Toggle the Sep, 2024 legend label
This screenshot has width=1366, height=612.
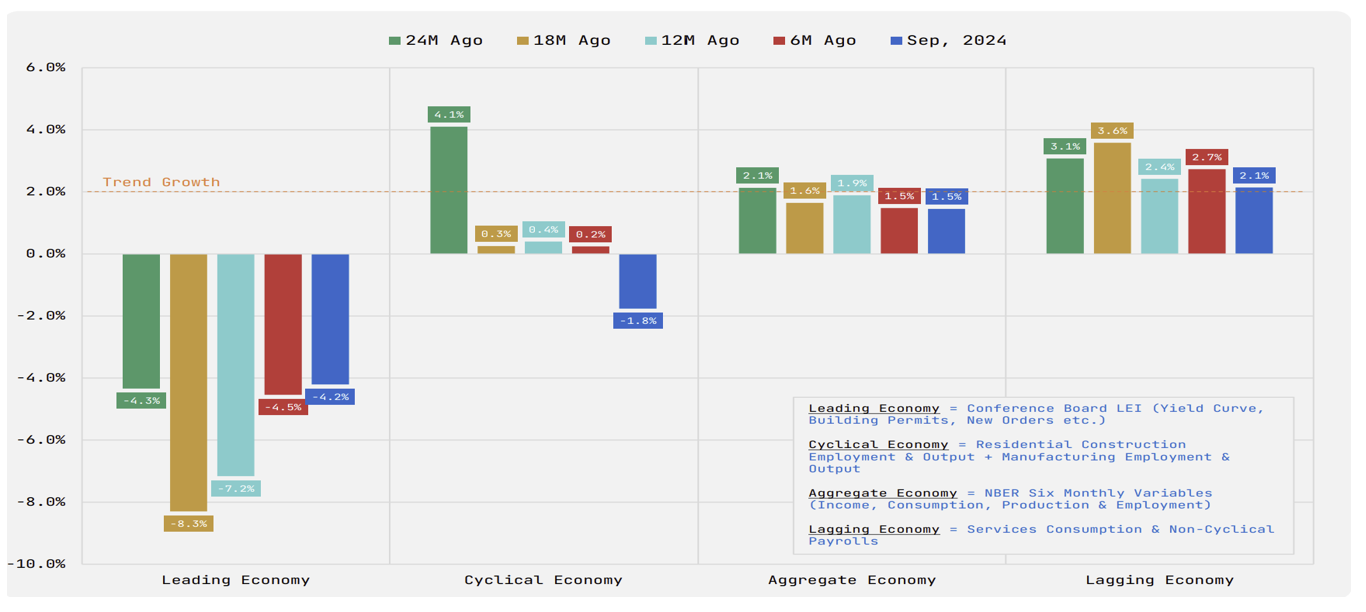point(957,41)
